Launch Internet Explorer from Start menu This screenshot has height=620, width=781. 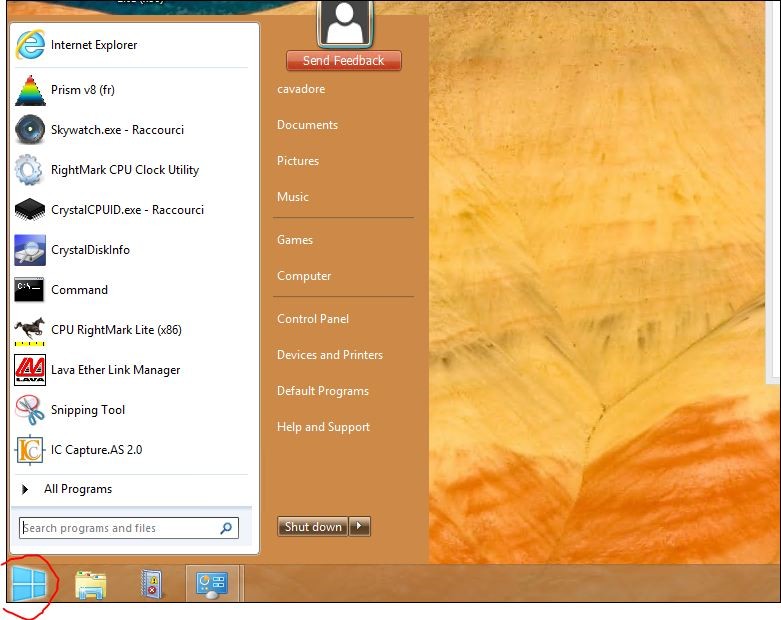(94, 45)
